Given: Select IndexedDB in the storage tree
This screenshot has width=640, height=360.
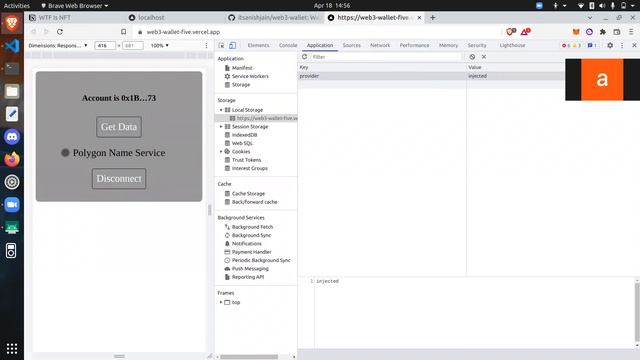Looking at the screenshot, I should pyautogui.click(x=244, y=135).
